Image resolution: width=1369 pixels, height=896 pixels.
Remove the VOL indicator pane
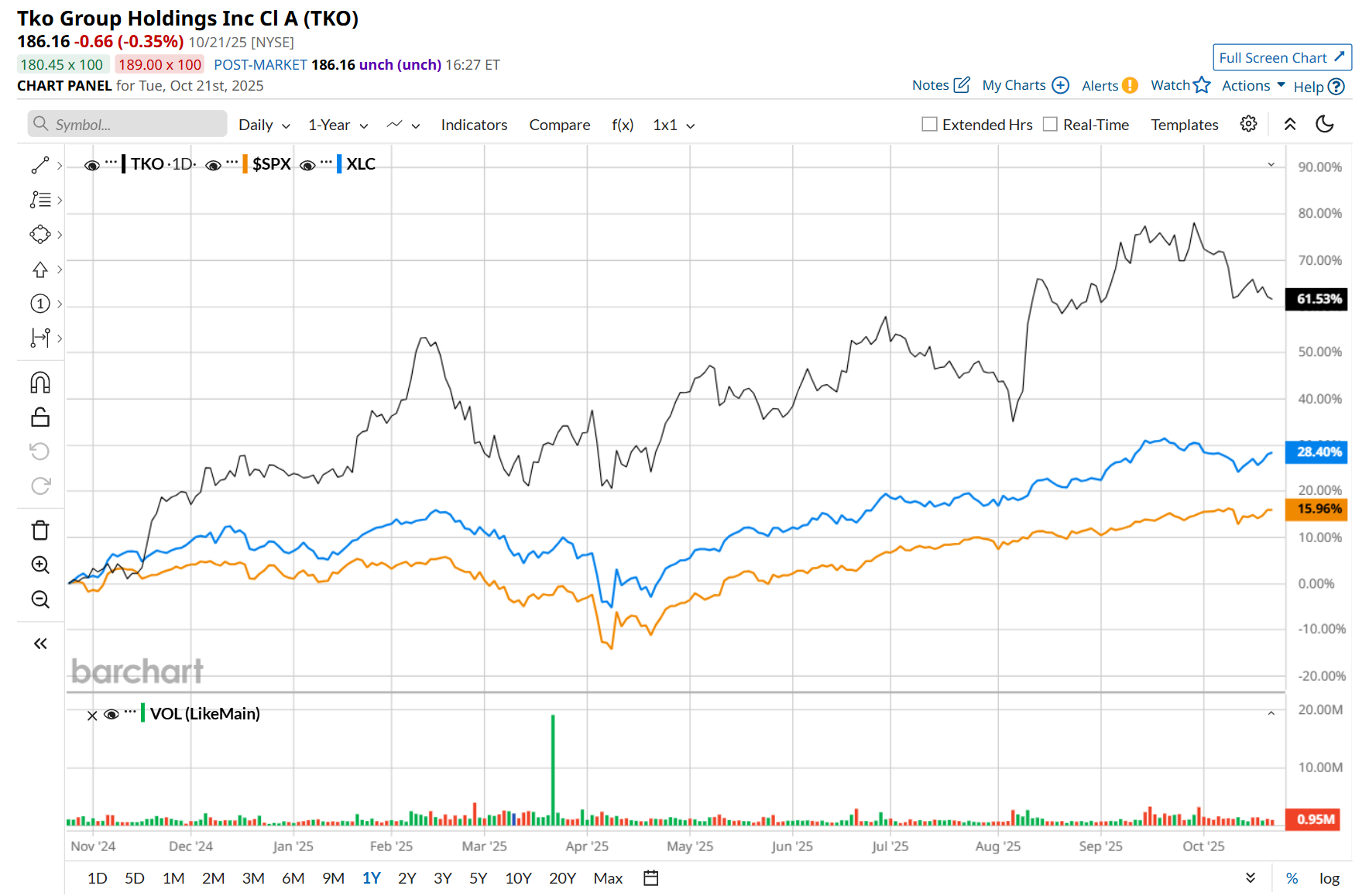tap(92, 716)
